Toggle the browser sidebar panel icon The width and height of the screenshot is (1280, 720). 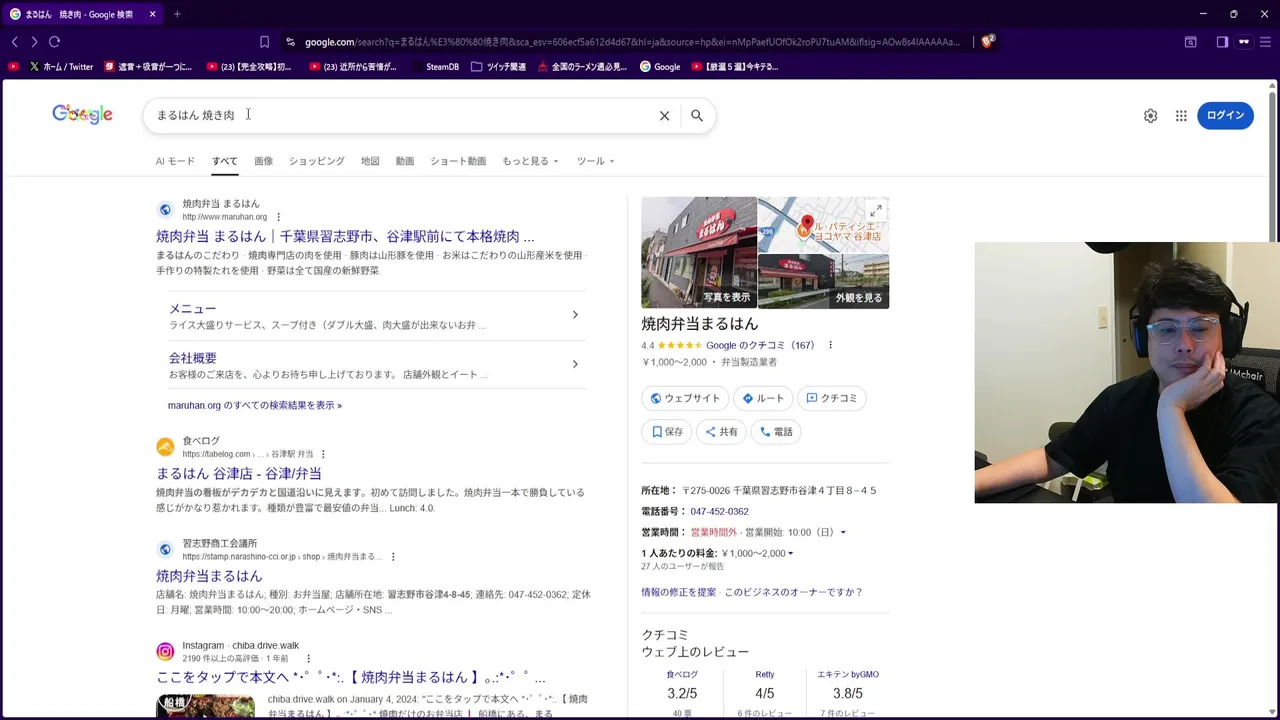coord(1222,42)
